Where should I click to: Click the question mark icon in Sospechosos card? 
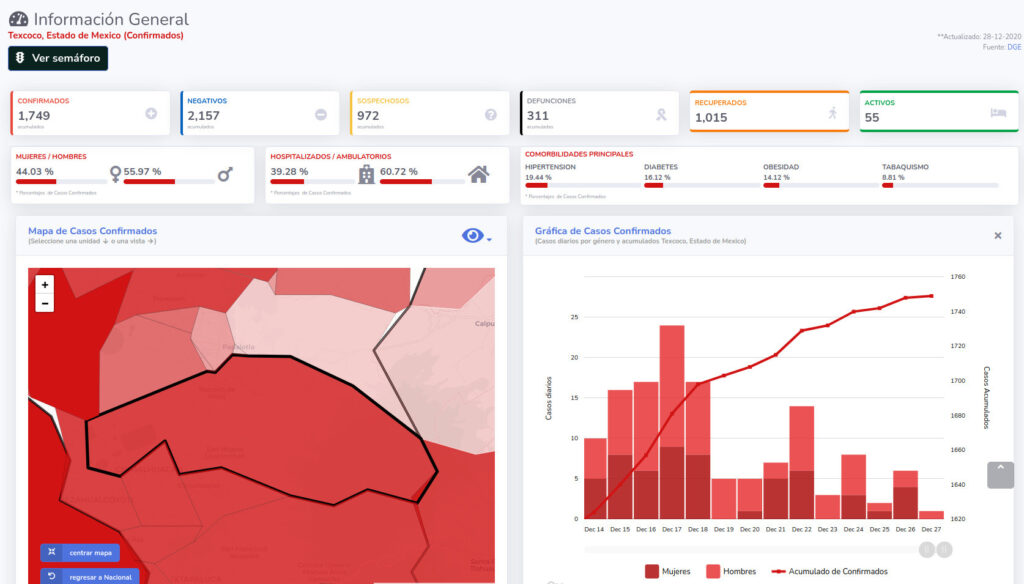[x=491, y=115]
